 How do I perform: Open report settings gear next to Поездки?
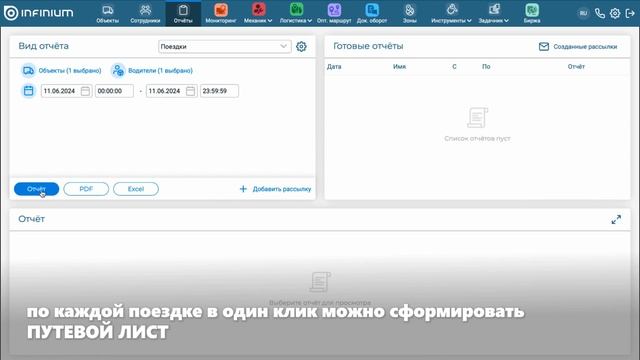click(x=301, y=47)
